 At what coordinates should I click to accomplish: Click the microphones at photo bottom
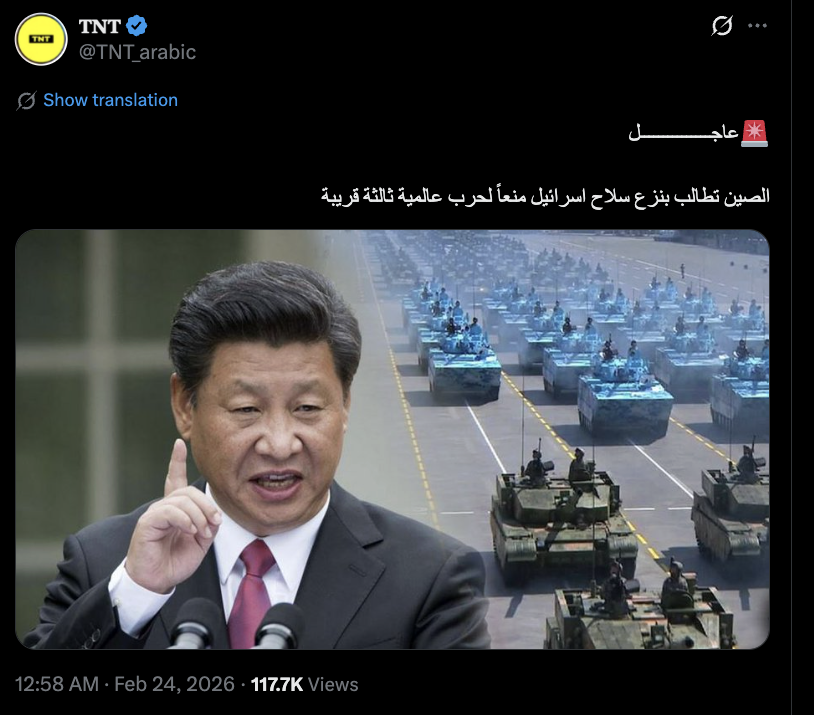click(236, 624)
